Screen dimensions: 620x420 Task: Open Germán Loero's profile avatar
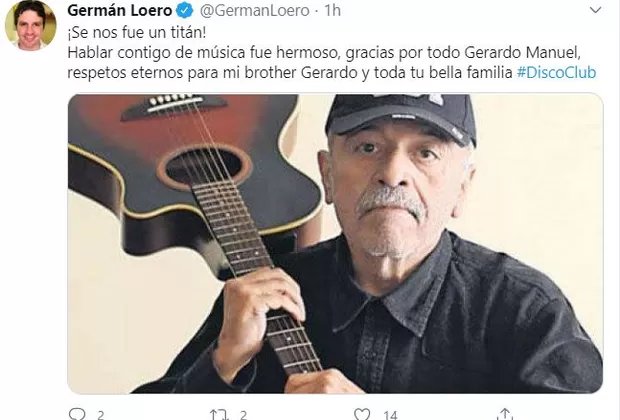point(30,26)
